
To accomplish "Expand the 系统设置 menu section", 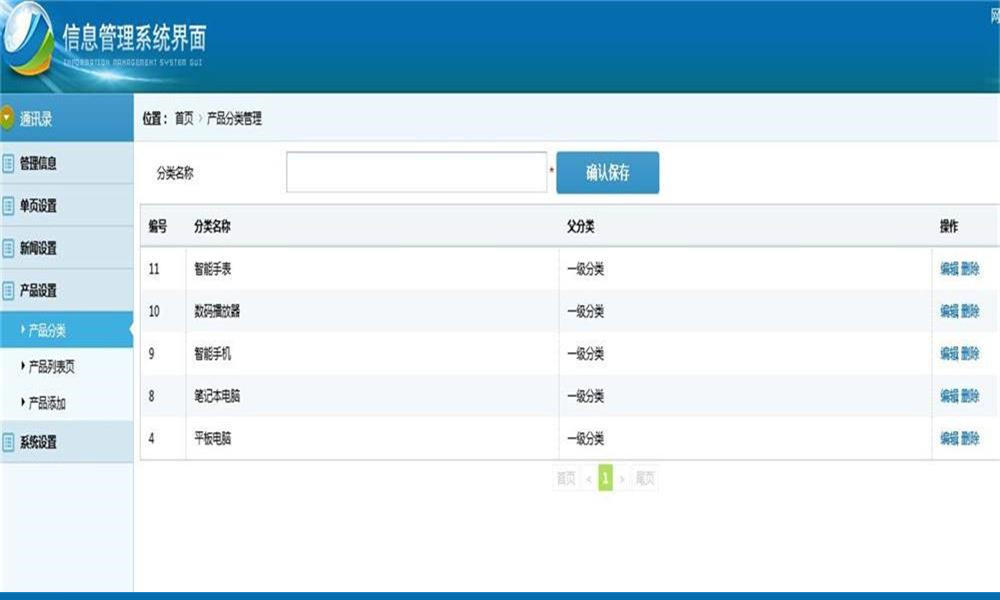I will click(66, 442).
